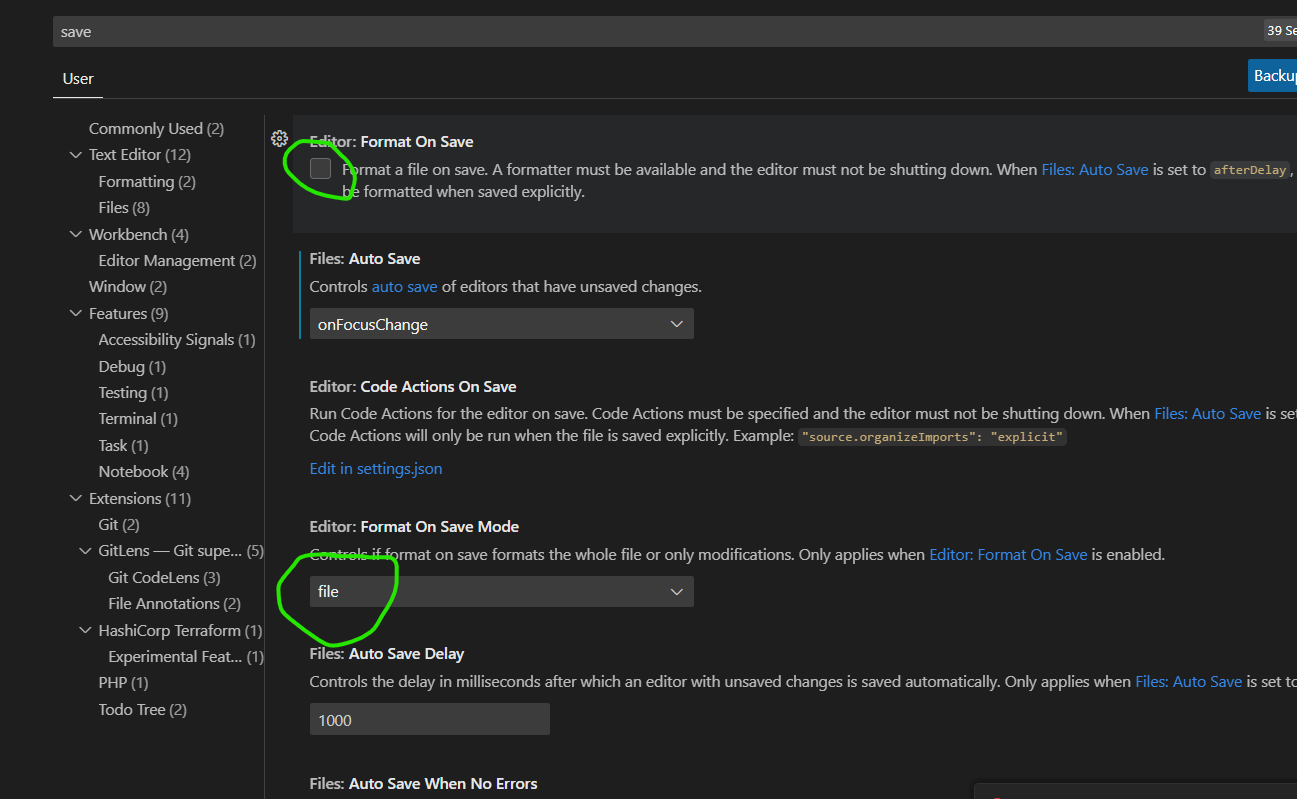Open the Auto Save dropdown showing onFocusChange

click(501, 324)
